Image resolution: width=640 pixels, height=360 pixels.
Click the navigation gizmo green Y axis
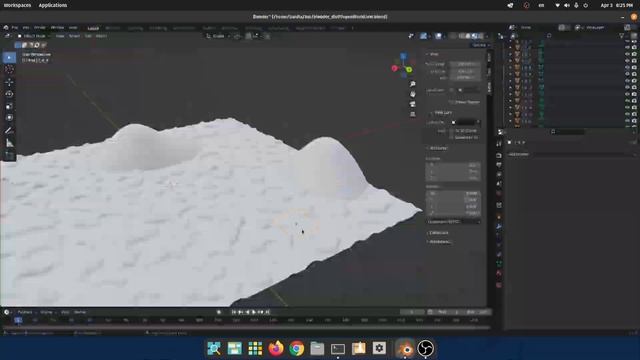(409, 70)
